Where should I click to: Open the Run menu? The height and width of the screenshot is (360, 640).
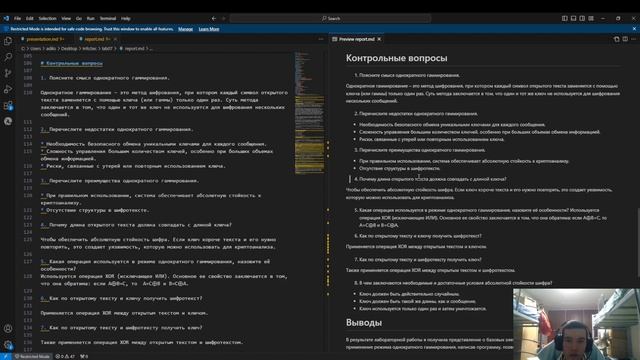pyautogui.click(x=90, y=18)
